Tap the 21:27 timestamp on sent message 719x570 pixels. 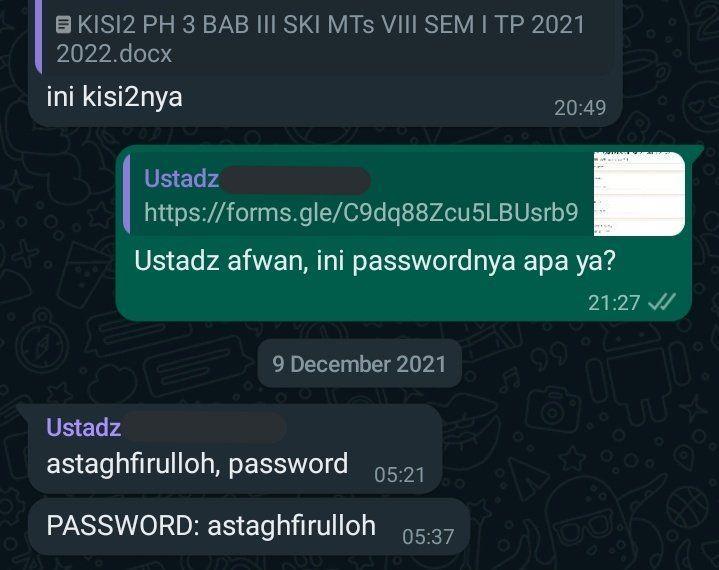tap(614, 303)
